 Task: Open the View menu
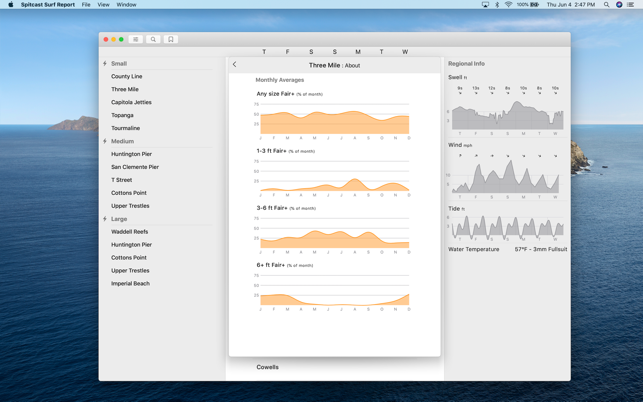point(103,5)
